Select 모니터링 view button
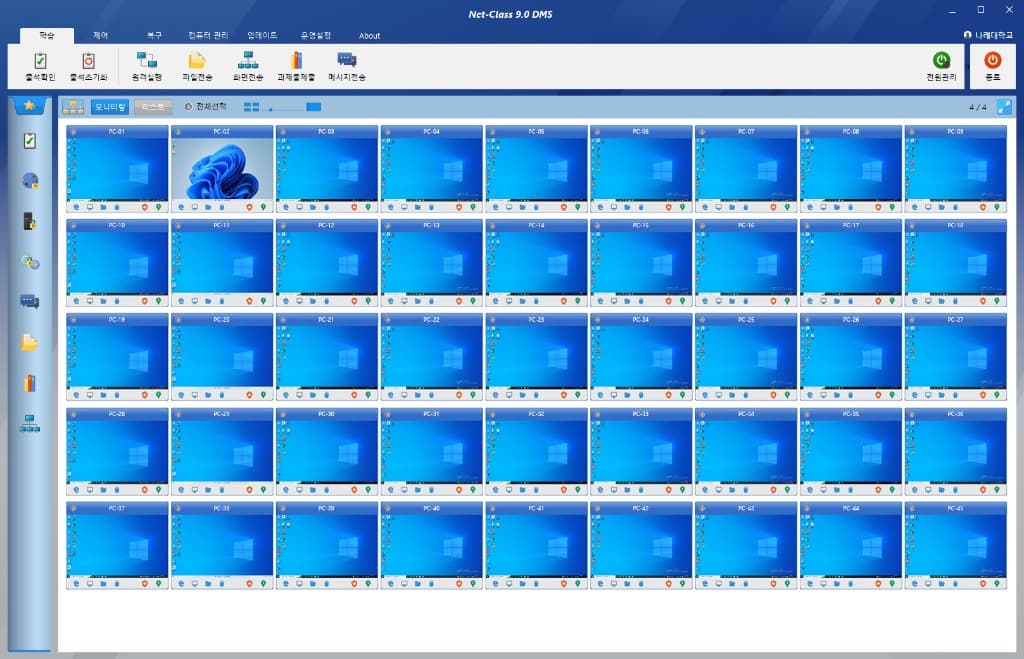Viewport: 1024px width, 659px height. [x=110, y=107]
